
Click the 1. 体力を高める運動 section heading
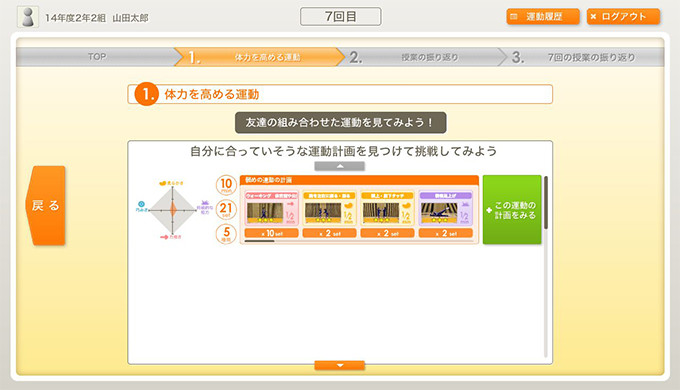point(340,94)
